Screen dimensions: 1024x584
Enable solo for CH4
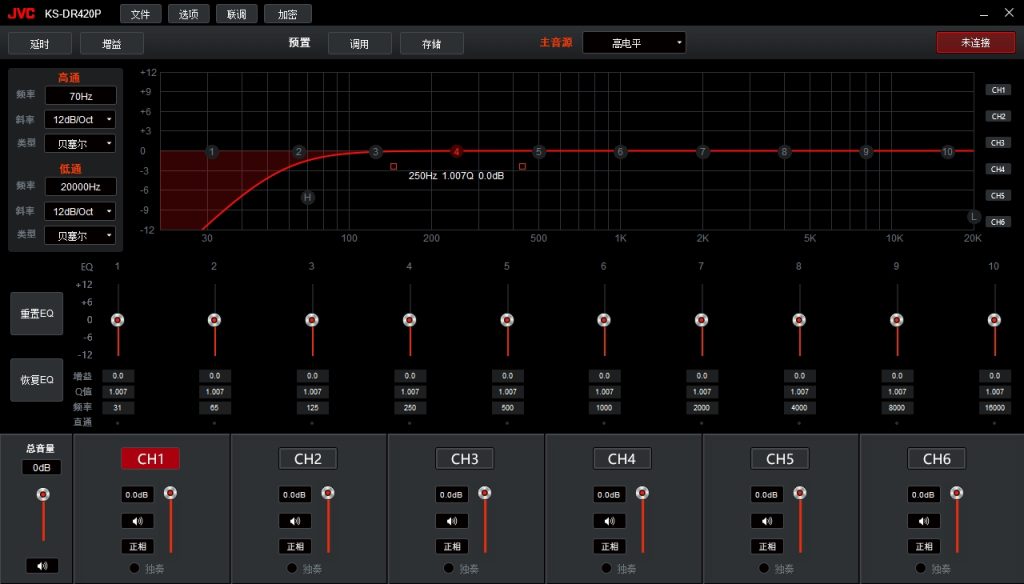[x=606, y=568]
